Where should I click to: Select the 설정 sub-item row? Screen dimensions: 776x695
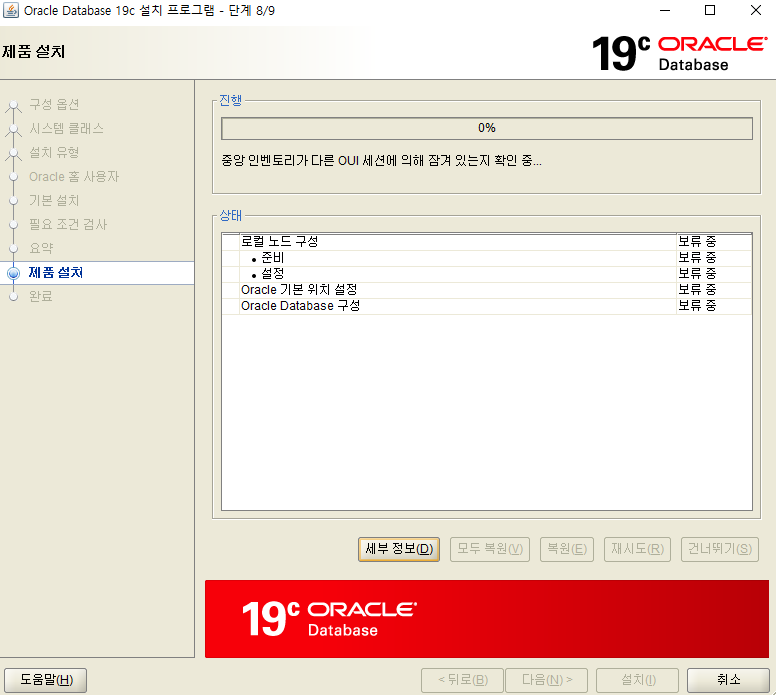(487, 274)
